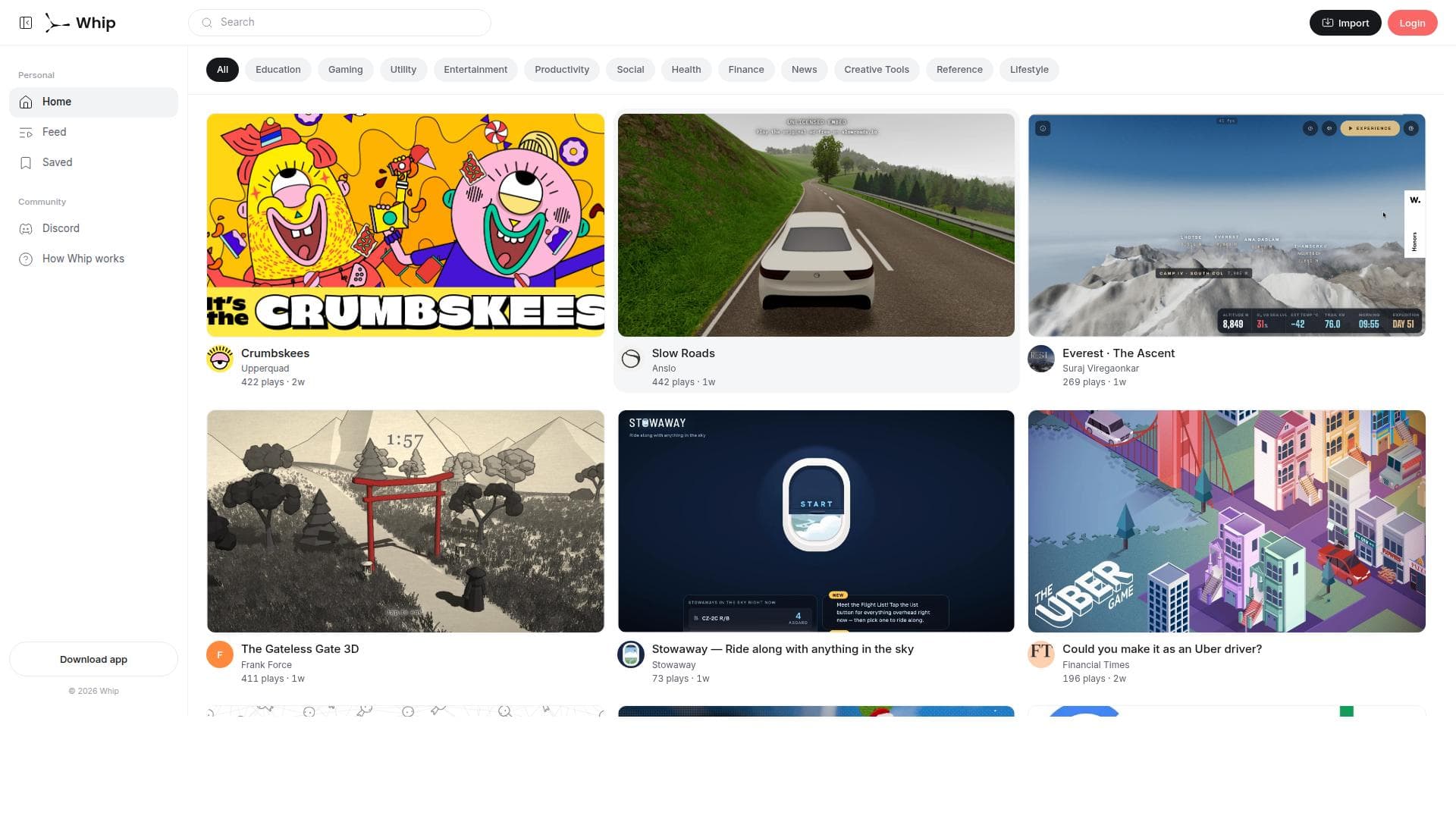Open the News category
Viewport: 1456px width, 819px height.
point(805,70)
